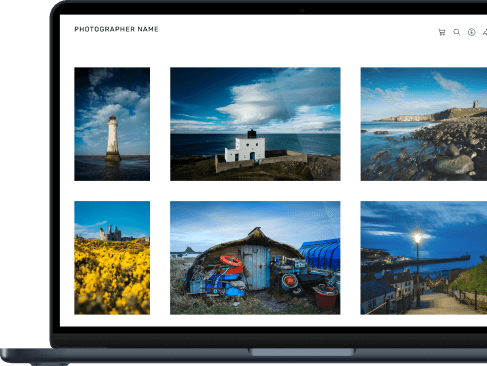The height and width of the screenshot is (366, 487).
Task: Open the rocky shoreline castle photo
Action: click(424, 124)
